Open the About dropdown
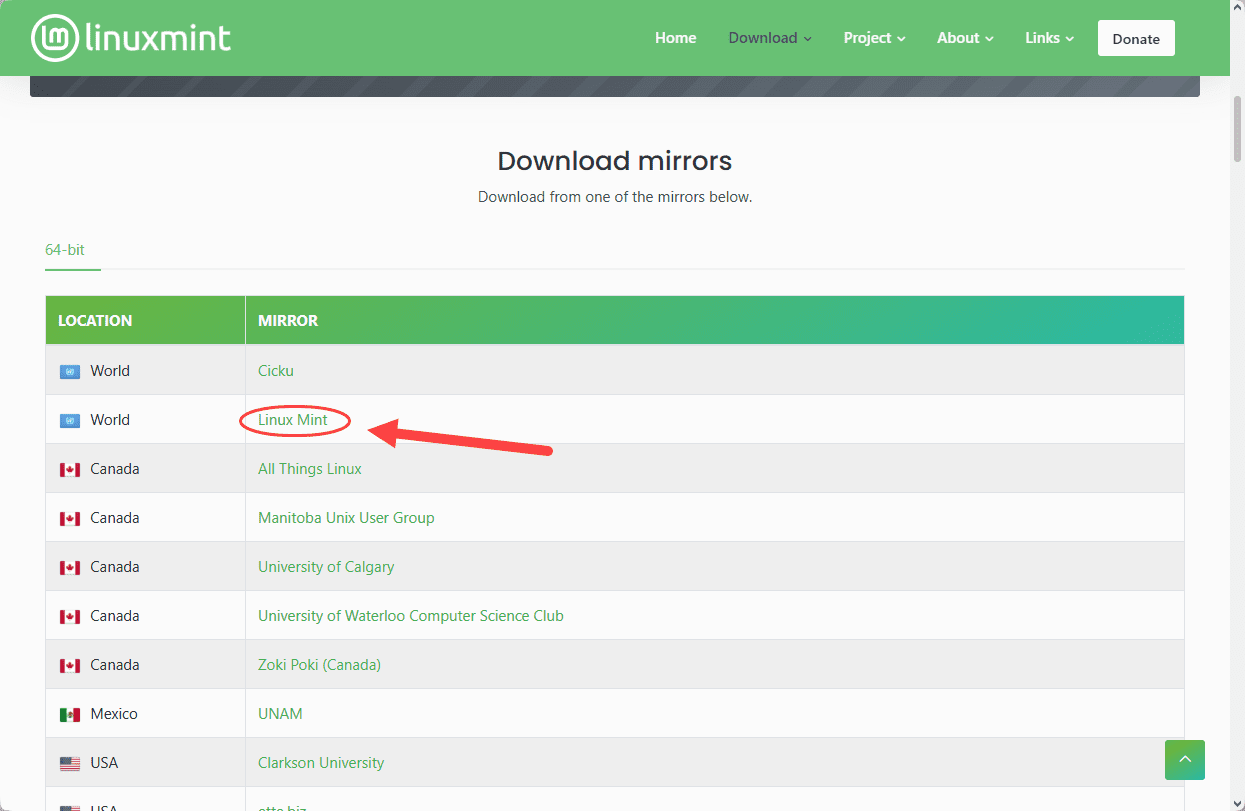 click(965, 38)
